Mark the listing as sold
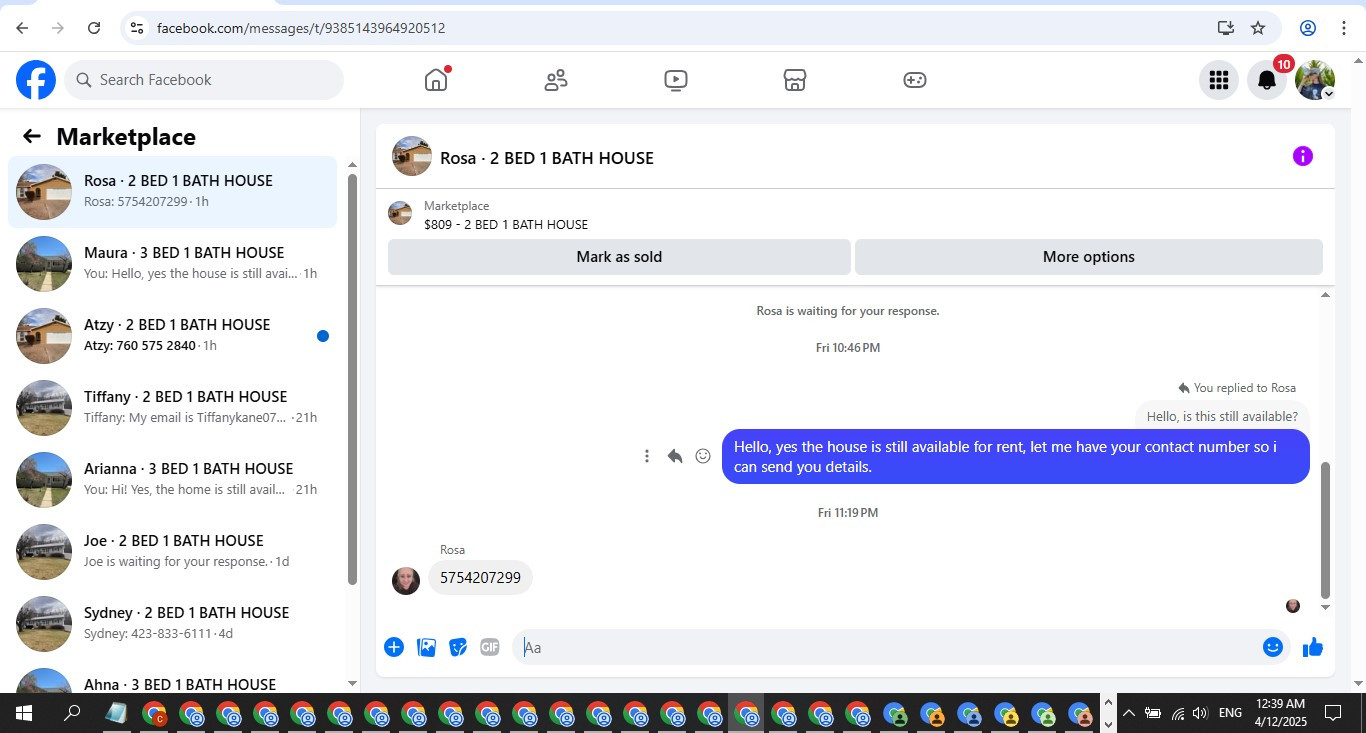This screenshot has height=733, width=1366. click(619, 257)
